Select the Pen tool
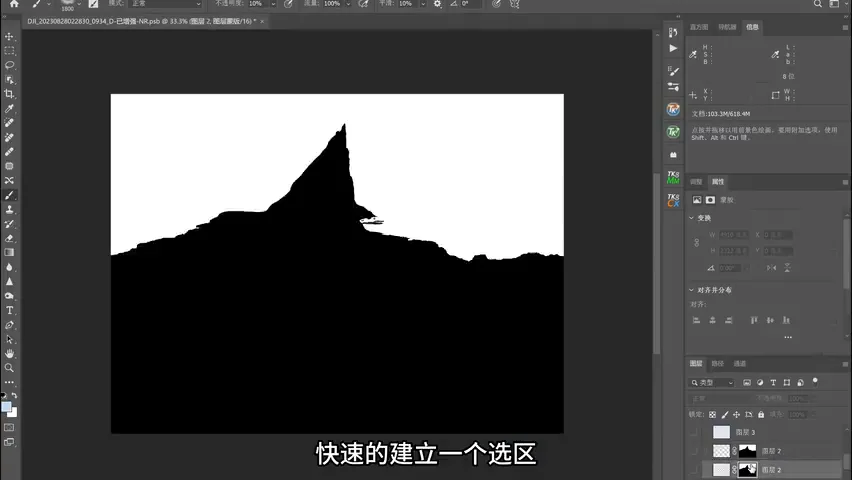 [x=9, y=325]
